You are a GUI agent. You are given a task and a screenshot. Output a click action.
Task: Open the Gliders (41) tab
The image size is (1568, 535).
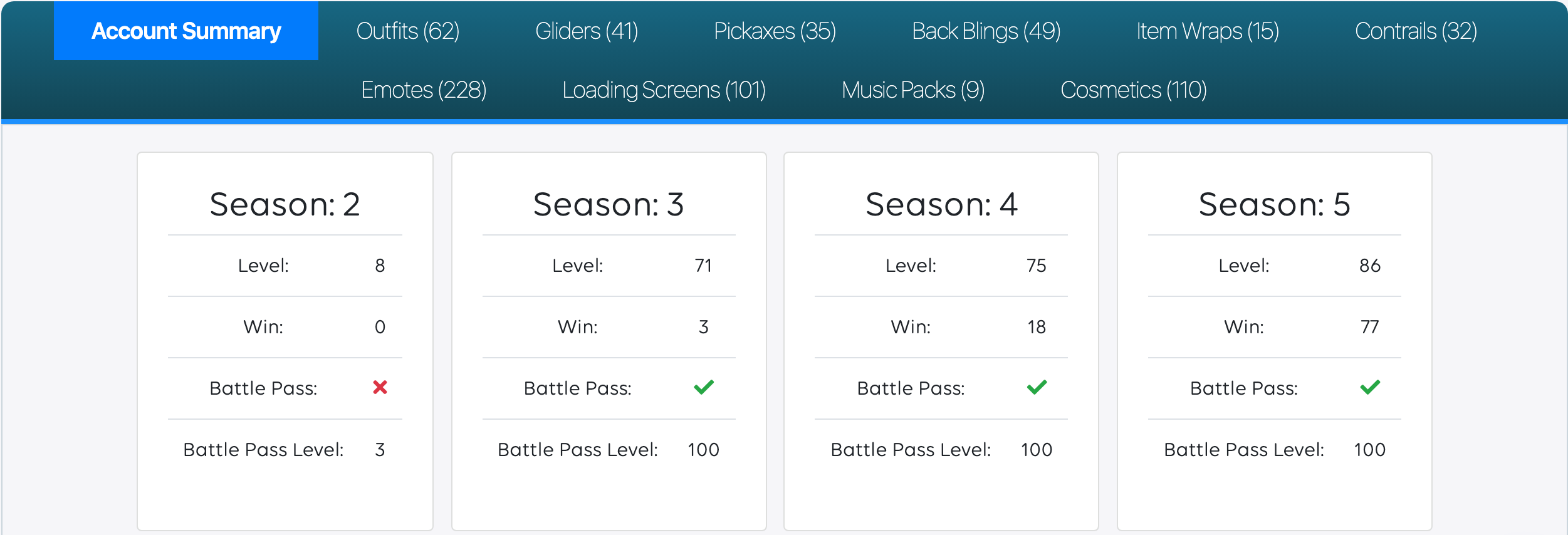point(587,31)
